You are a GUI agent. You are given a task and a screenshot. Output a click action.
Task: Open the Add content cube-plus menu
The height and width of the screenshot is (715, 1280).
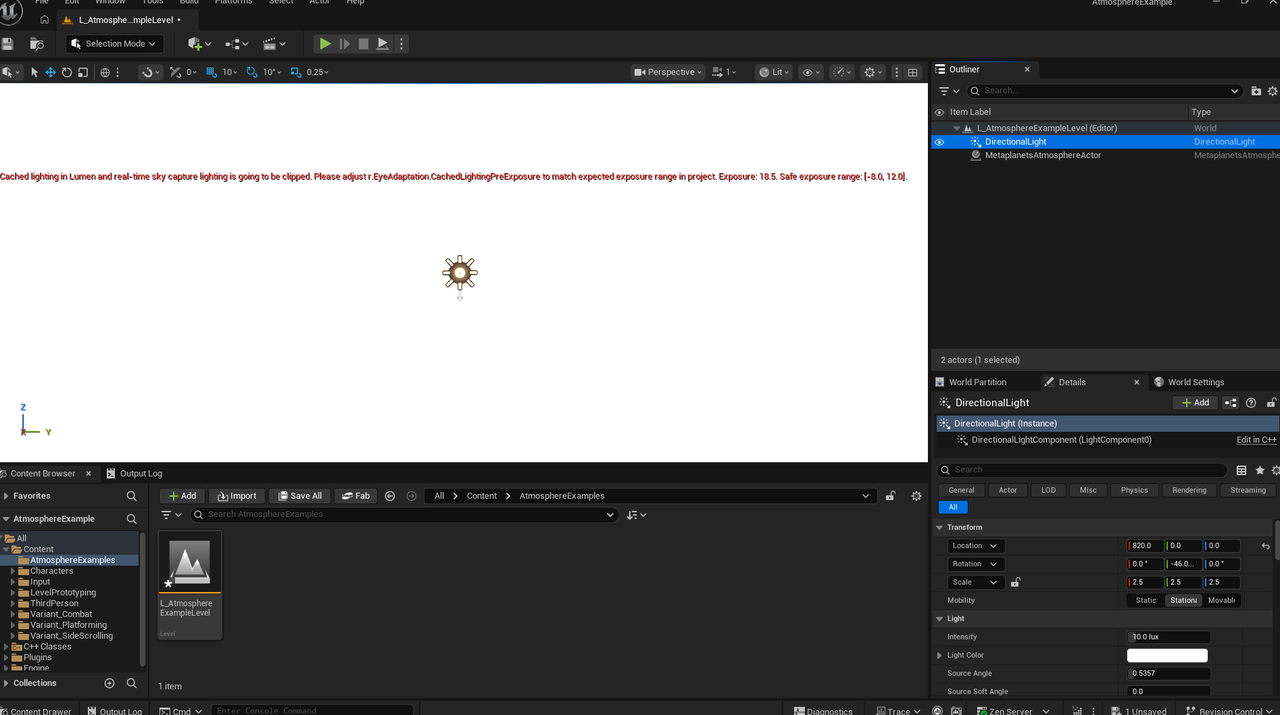(199, 44)
